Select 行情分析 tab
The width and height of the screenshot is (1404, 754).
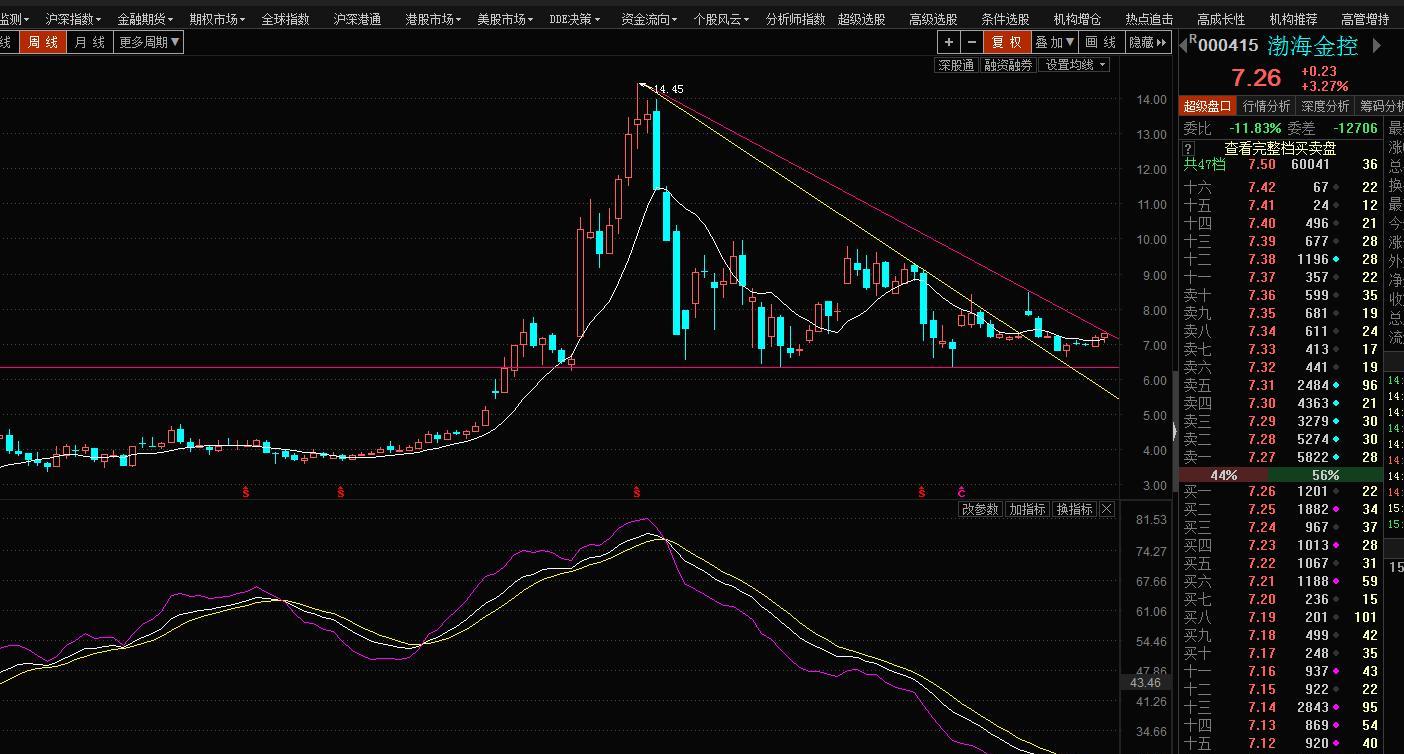1266,106
